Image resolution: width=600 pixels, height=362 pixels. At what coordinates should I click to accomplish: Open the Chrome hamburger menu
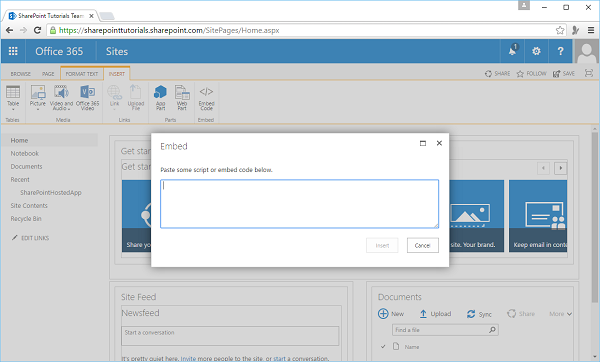pyautogui.click(x=591, y=30)
